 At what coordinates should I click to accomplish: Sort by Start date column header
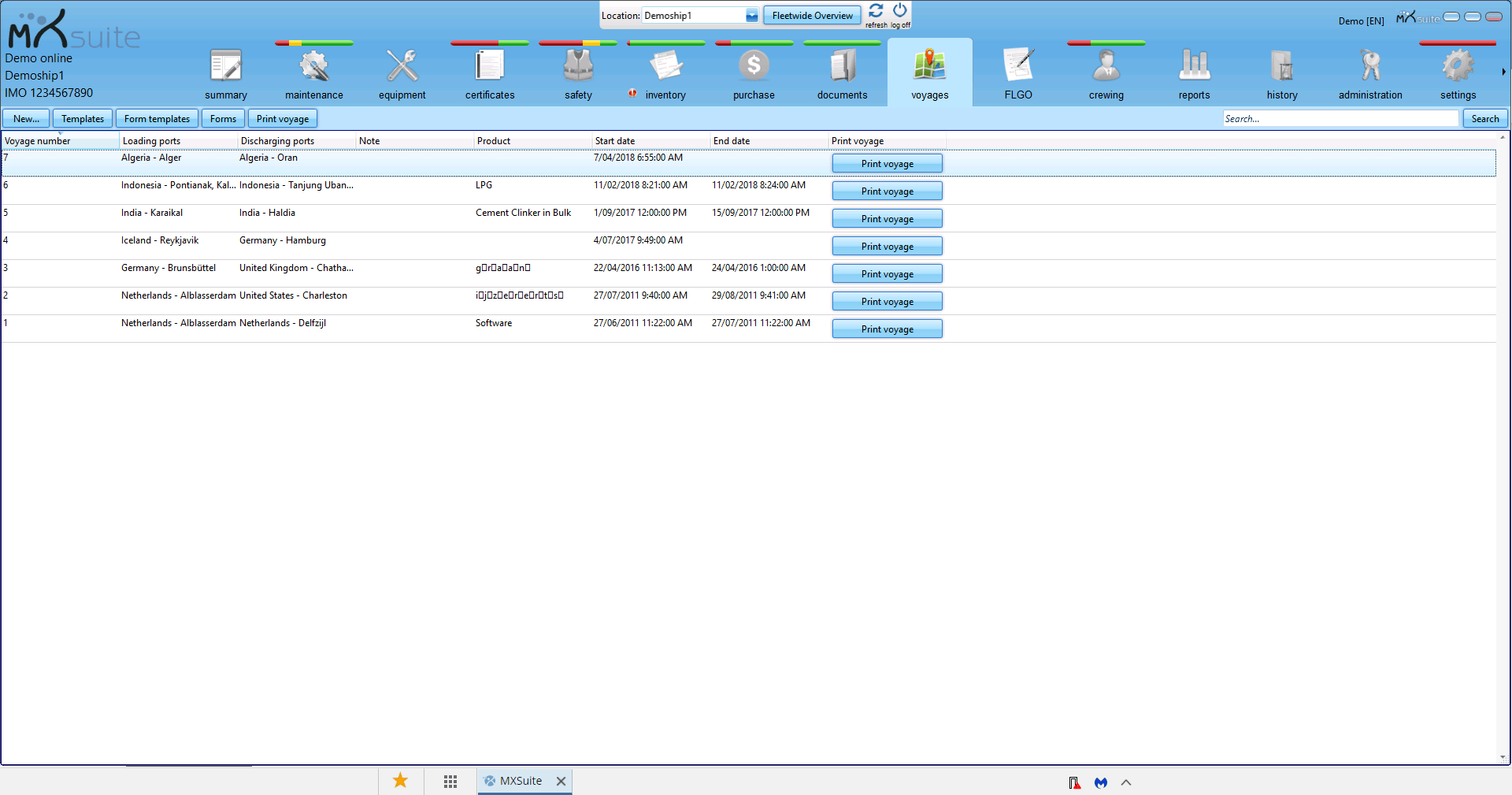pyautogui.click(x=615, y=141)
